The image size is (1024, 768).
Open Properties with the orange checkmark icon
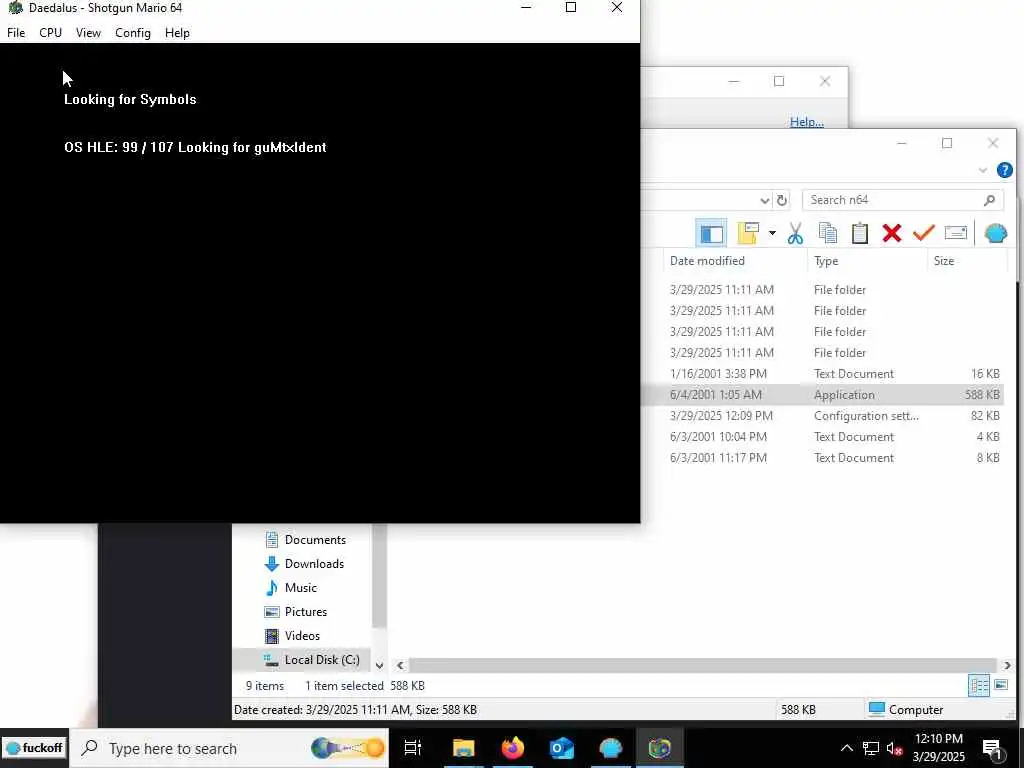click(x=923, y=233)
